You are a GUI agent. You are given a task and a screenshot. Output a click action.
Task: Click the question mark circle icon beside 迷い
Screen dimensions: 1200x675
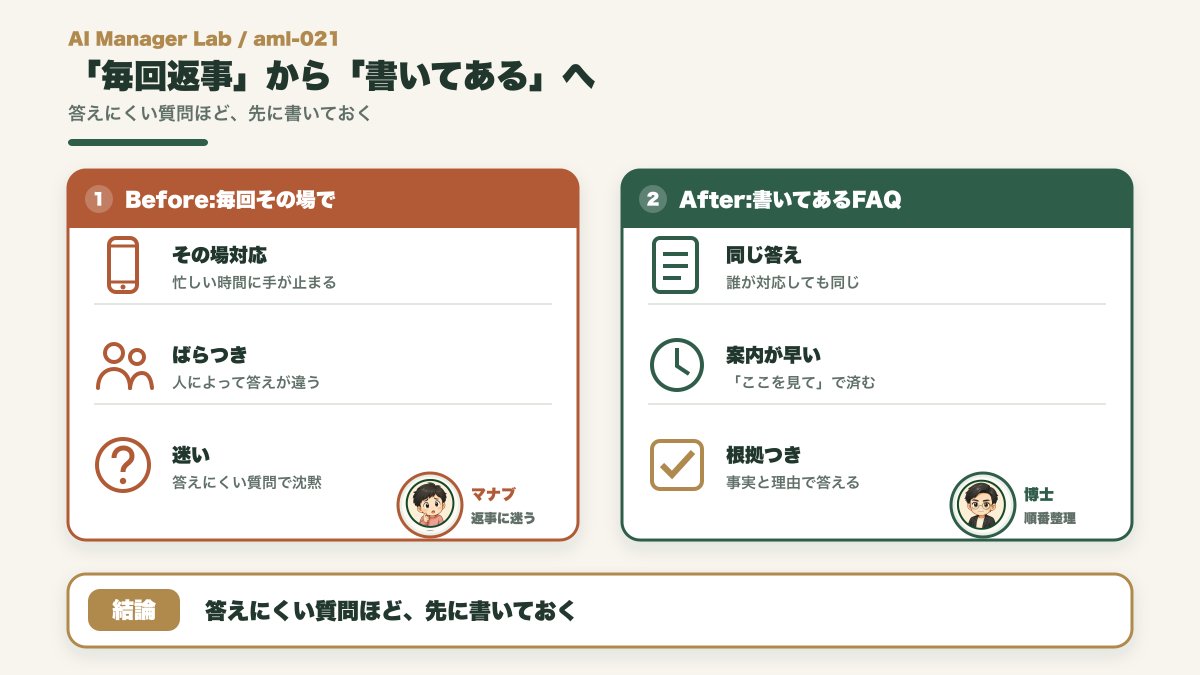click(x=123, y=465)
